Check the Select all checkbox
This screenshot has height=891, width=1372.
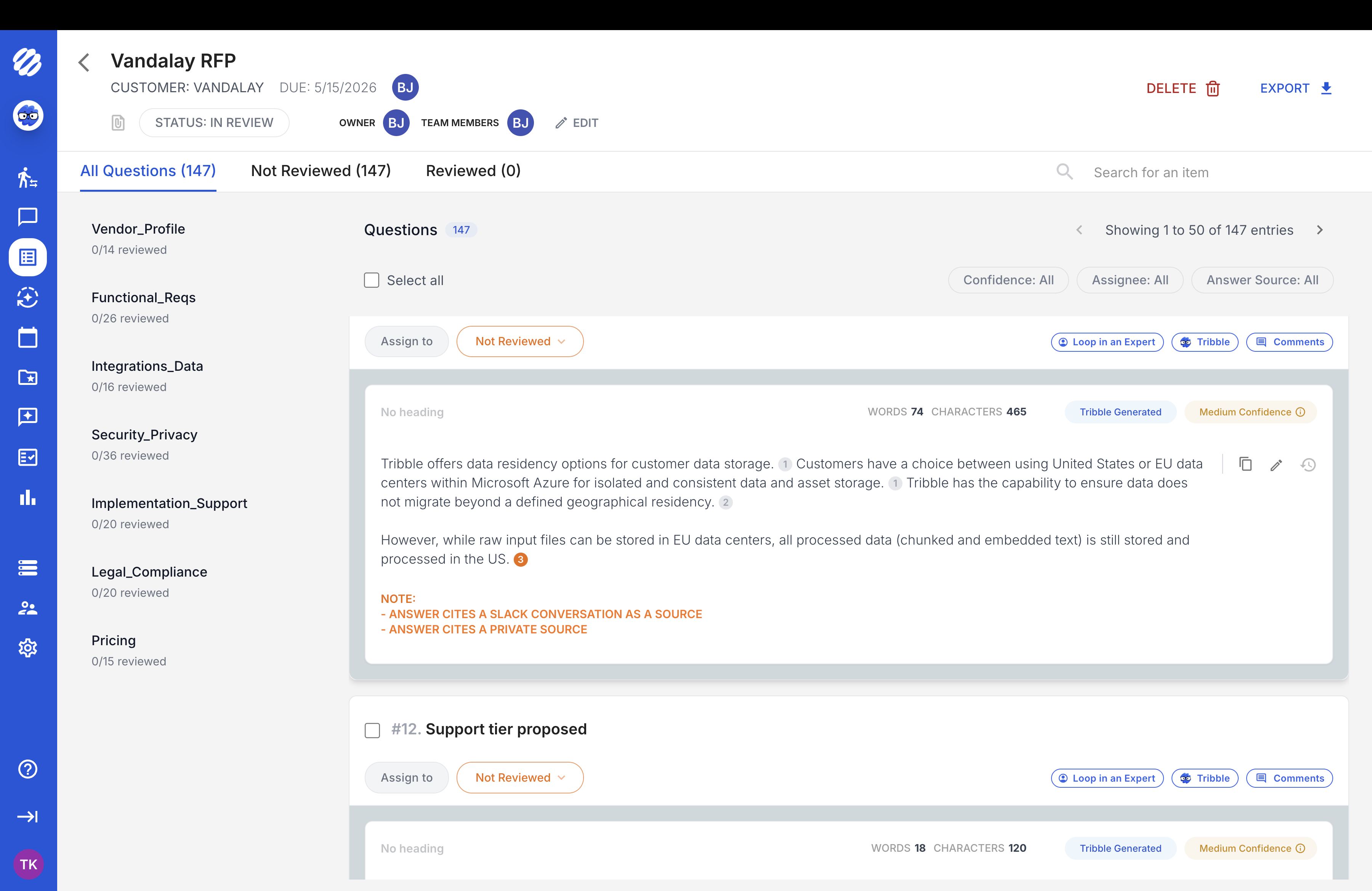(372, 280)
